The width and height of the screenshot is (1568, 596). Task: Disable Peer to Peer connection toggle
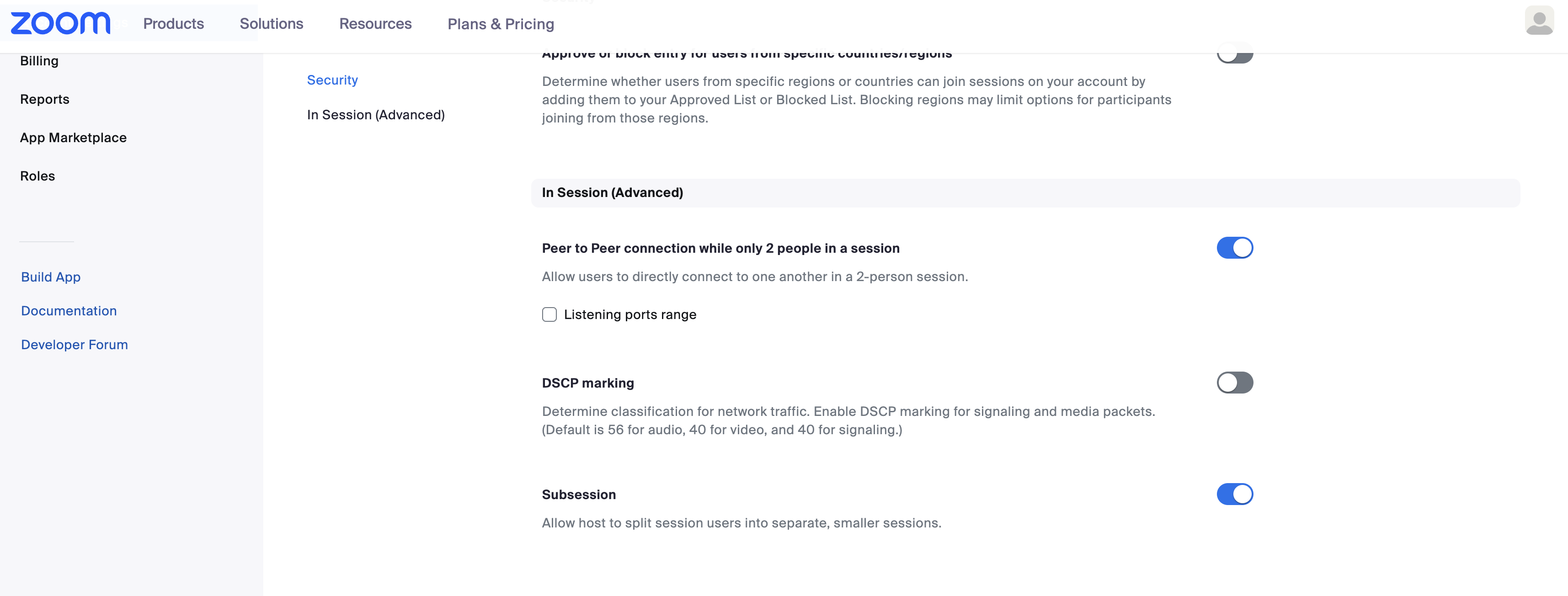point(1234,248)
